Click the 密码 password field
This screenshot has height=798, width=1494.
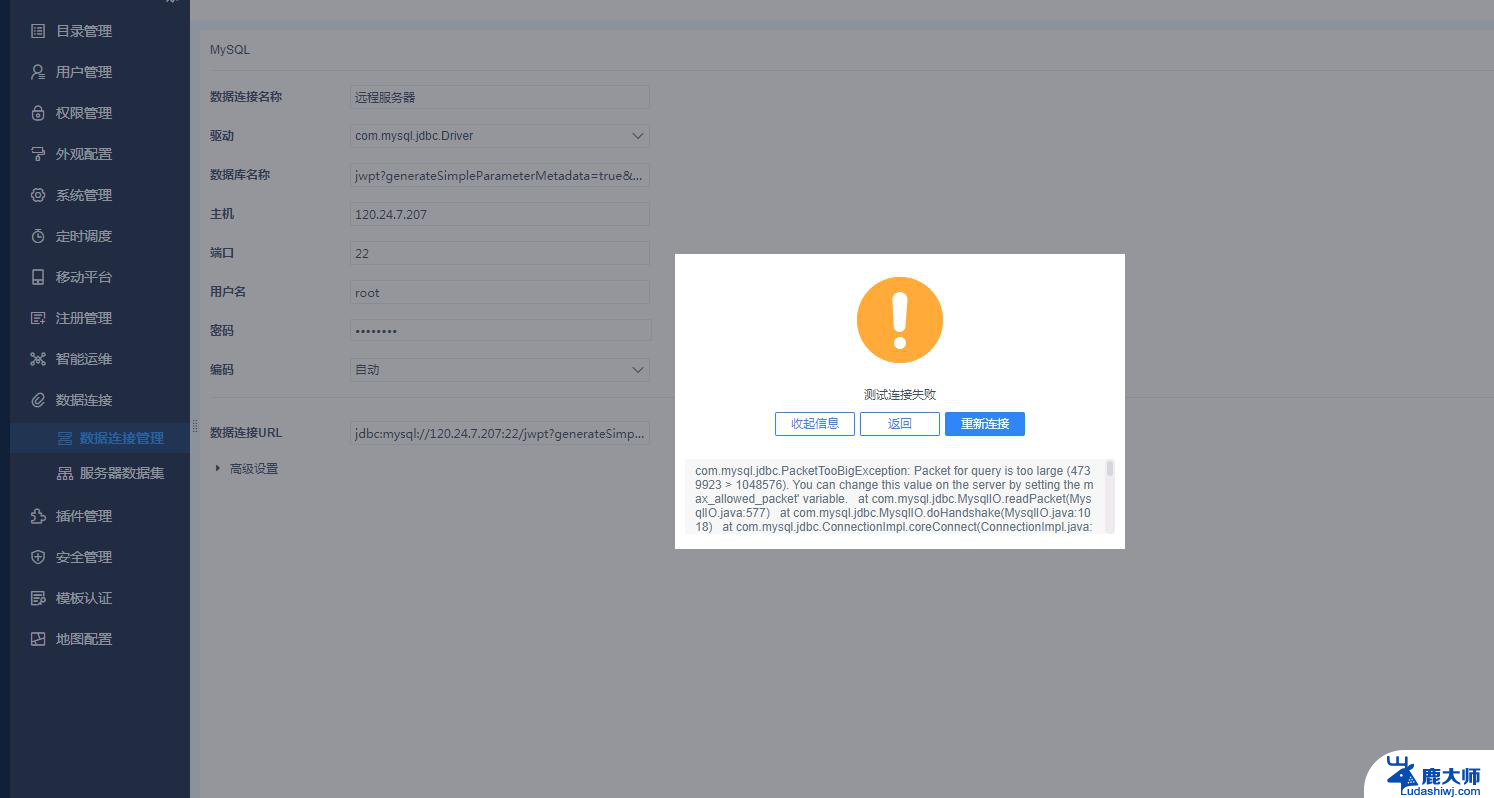point(500,330)
